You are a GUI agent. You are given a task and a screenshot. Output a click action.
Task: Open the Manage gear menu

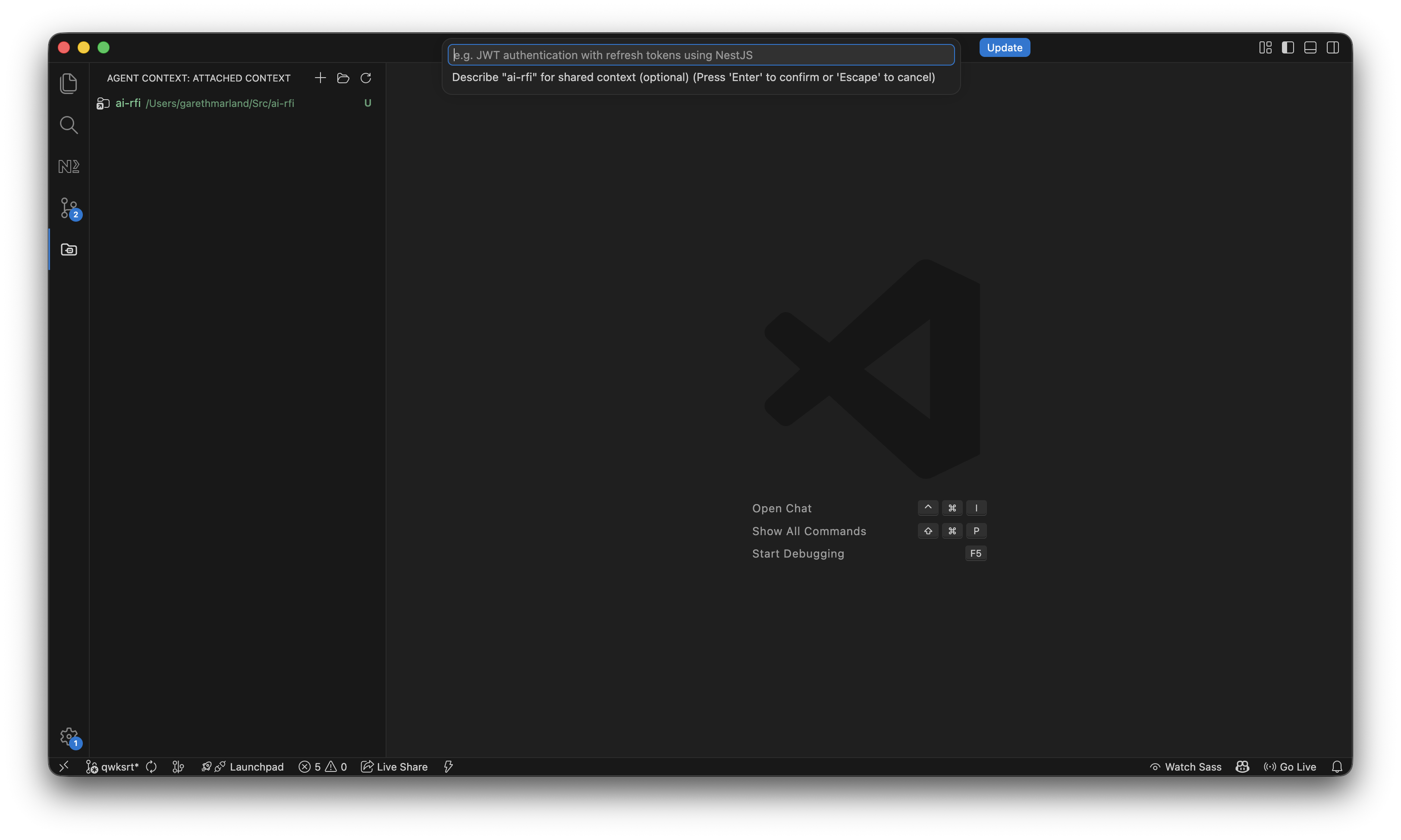pyautogui.click(x=69, y=737)
